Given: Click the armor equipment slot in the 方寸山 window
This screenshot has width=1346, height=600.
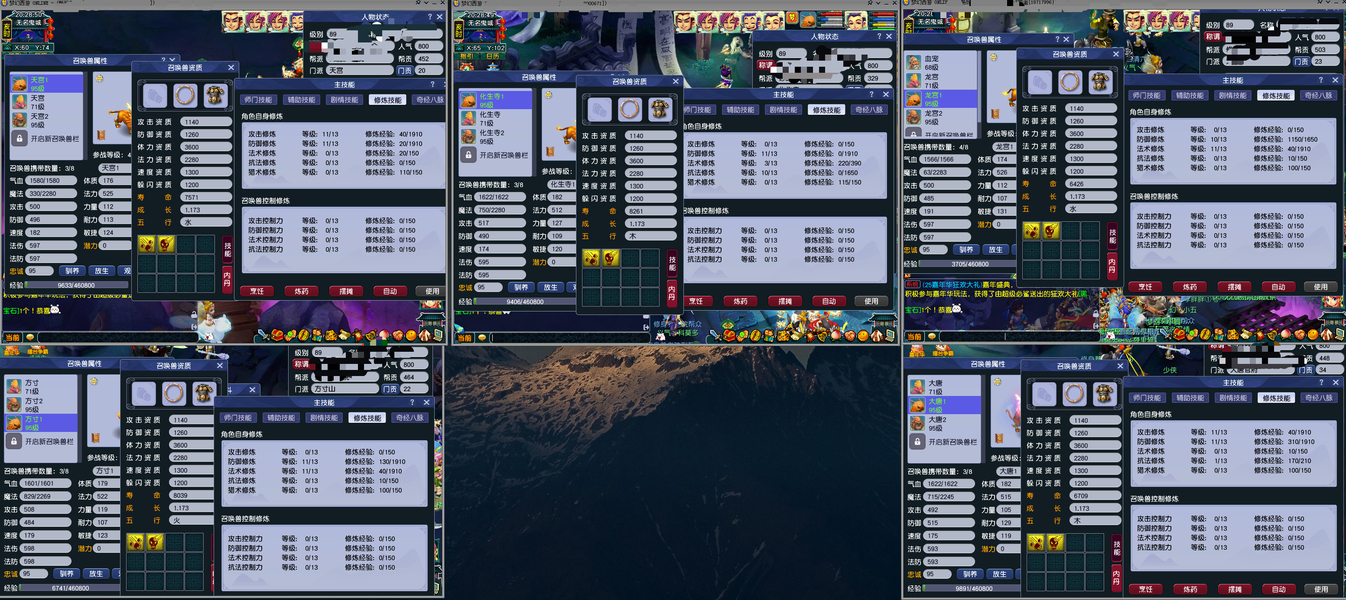Looking at the screenshot, I should click(x=205, y=394).
